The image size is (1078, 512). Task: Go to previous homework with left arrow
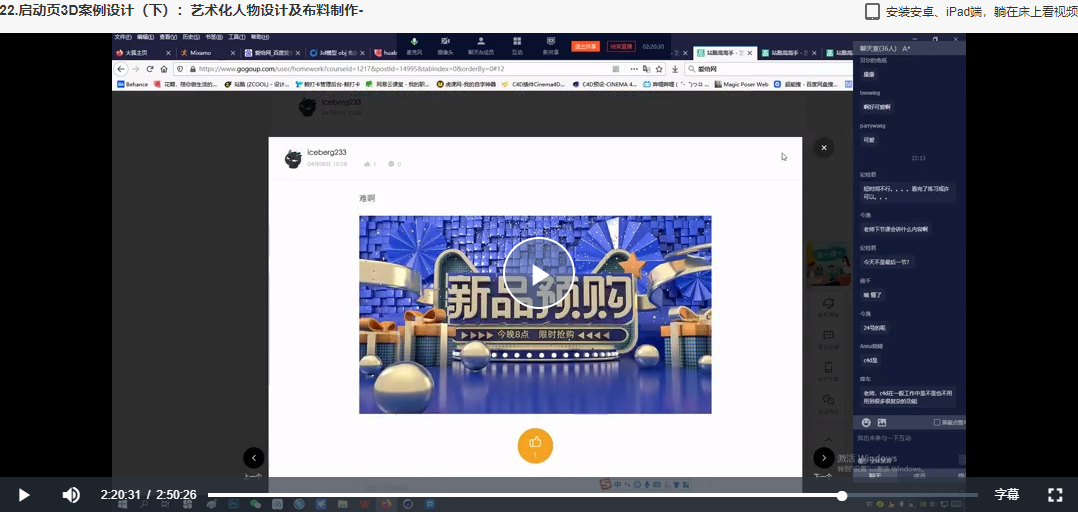point(254,458)
